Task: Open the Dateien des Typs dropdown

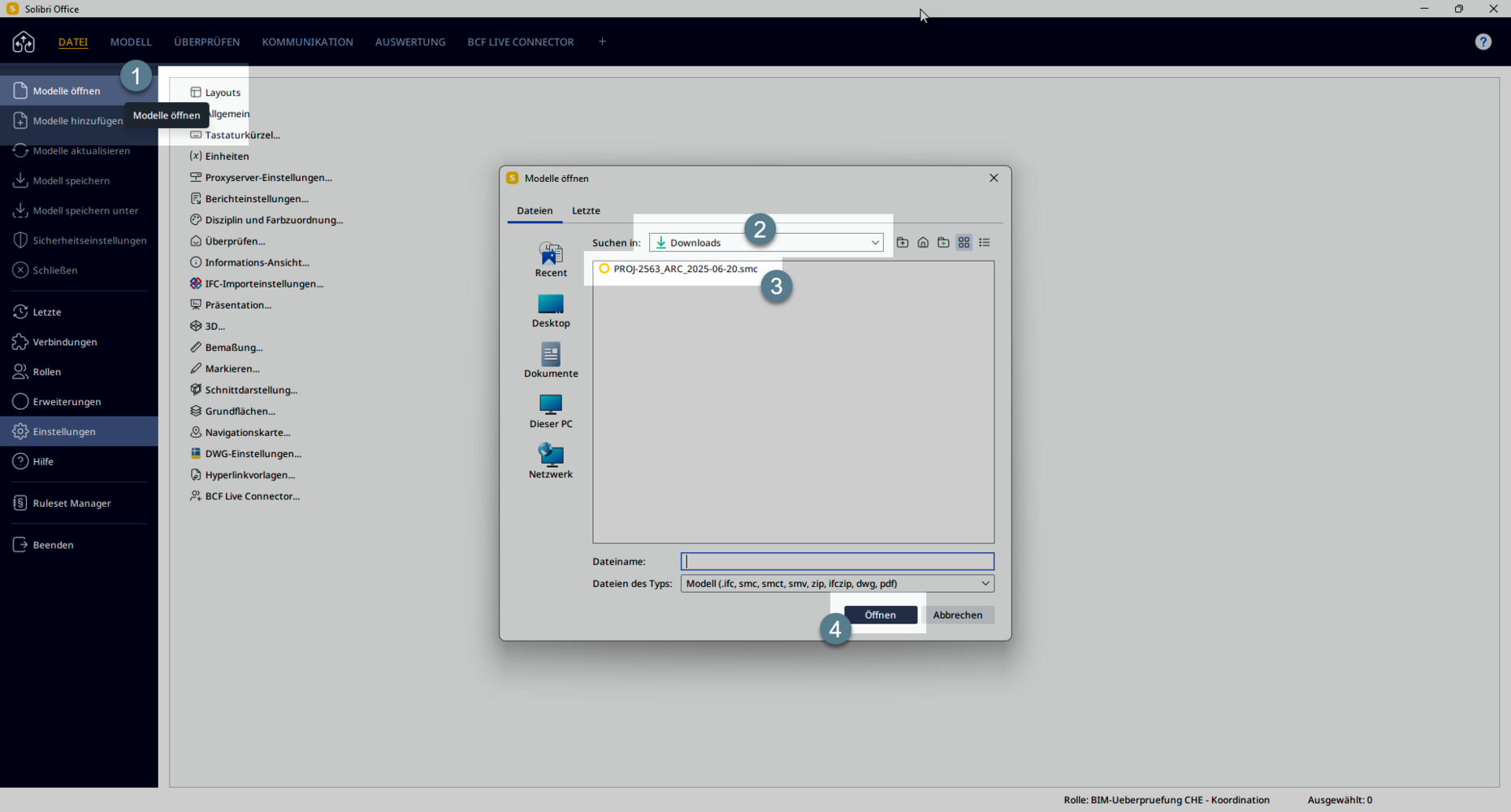Action: tap(984, 583)
